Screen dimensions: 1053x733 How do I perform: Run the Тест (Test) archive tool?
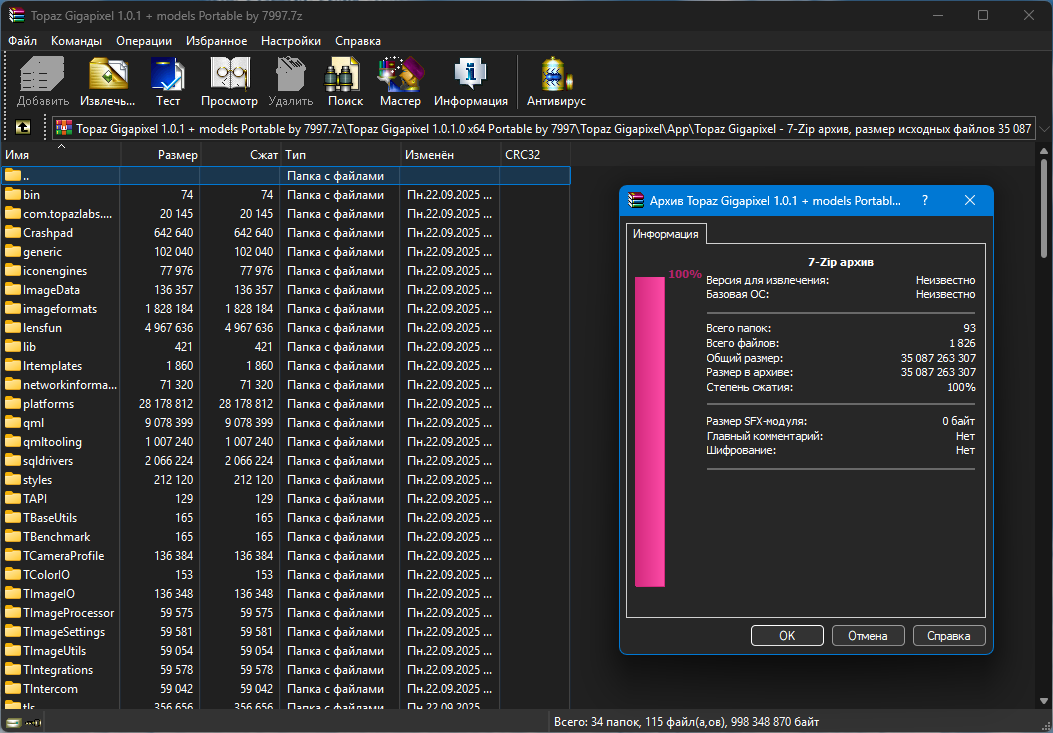click(168, 80)
